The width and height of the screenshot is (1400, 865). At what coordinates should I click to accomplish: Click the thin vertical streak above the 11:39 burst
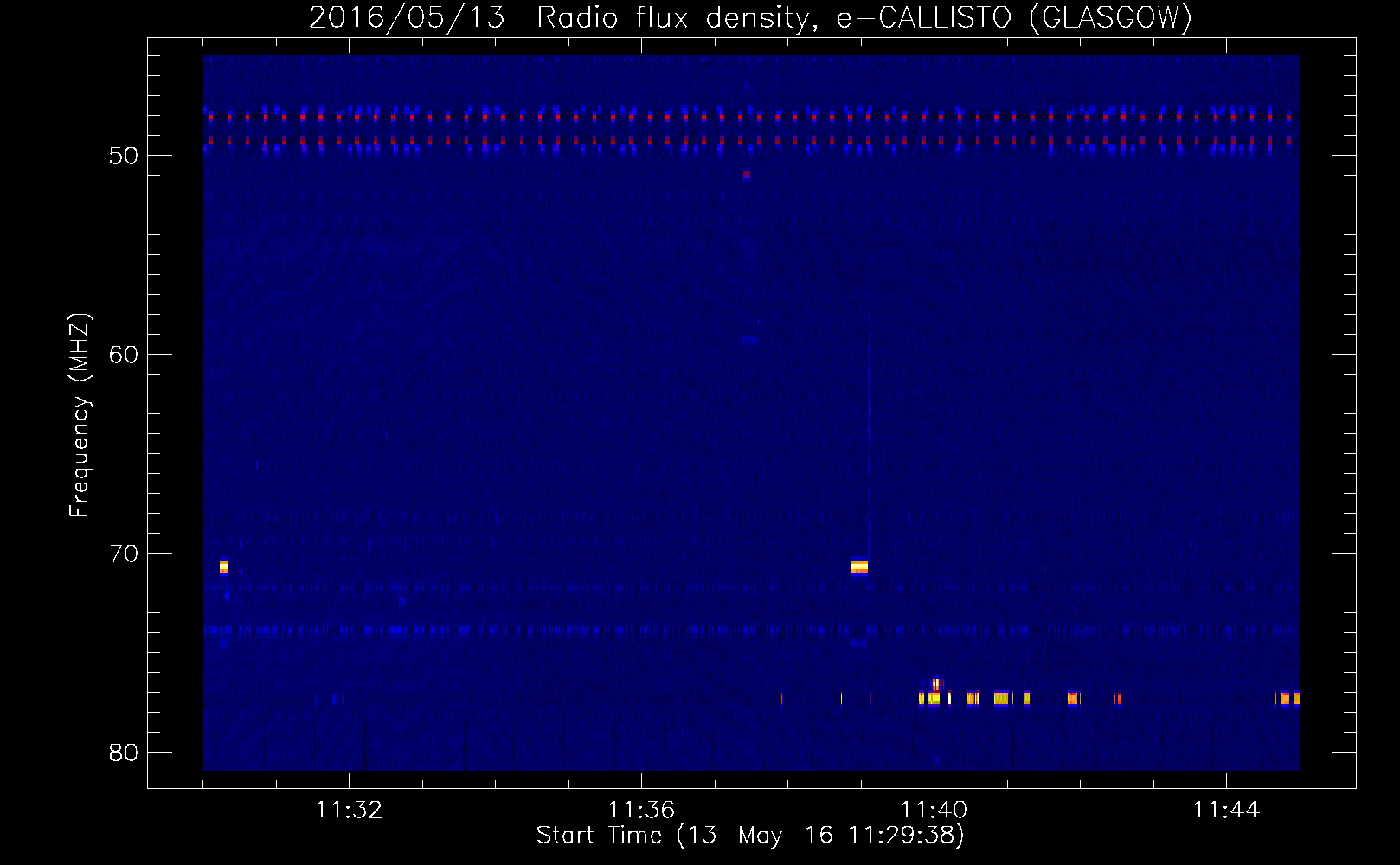869,432
